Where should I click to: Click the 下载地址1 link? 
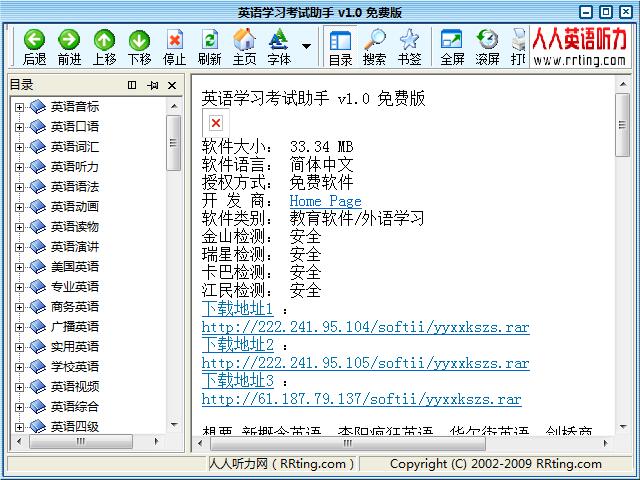pyautogui.click(x=237, y=309)
